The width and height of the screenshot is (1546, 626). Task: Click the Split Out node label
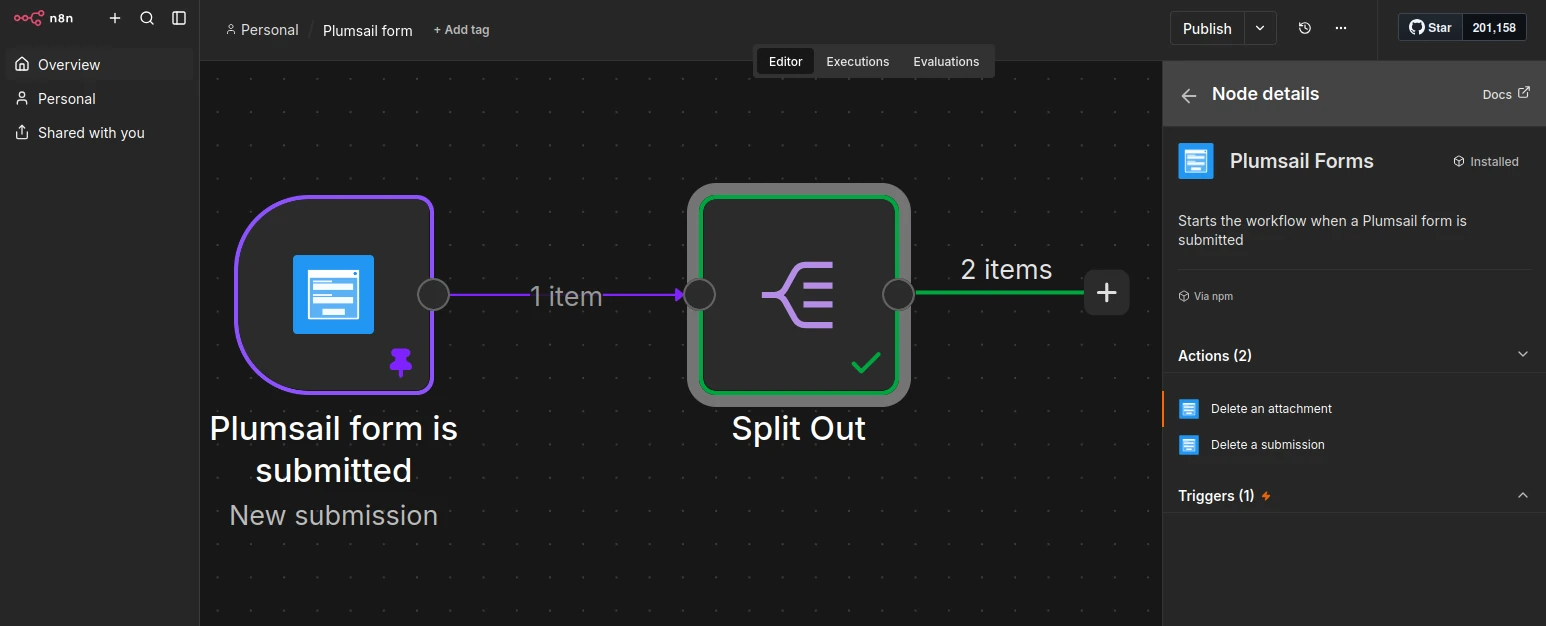[x=799, y=428]
